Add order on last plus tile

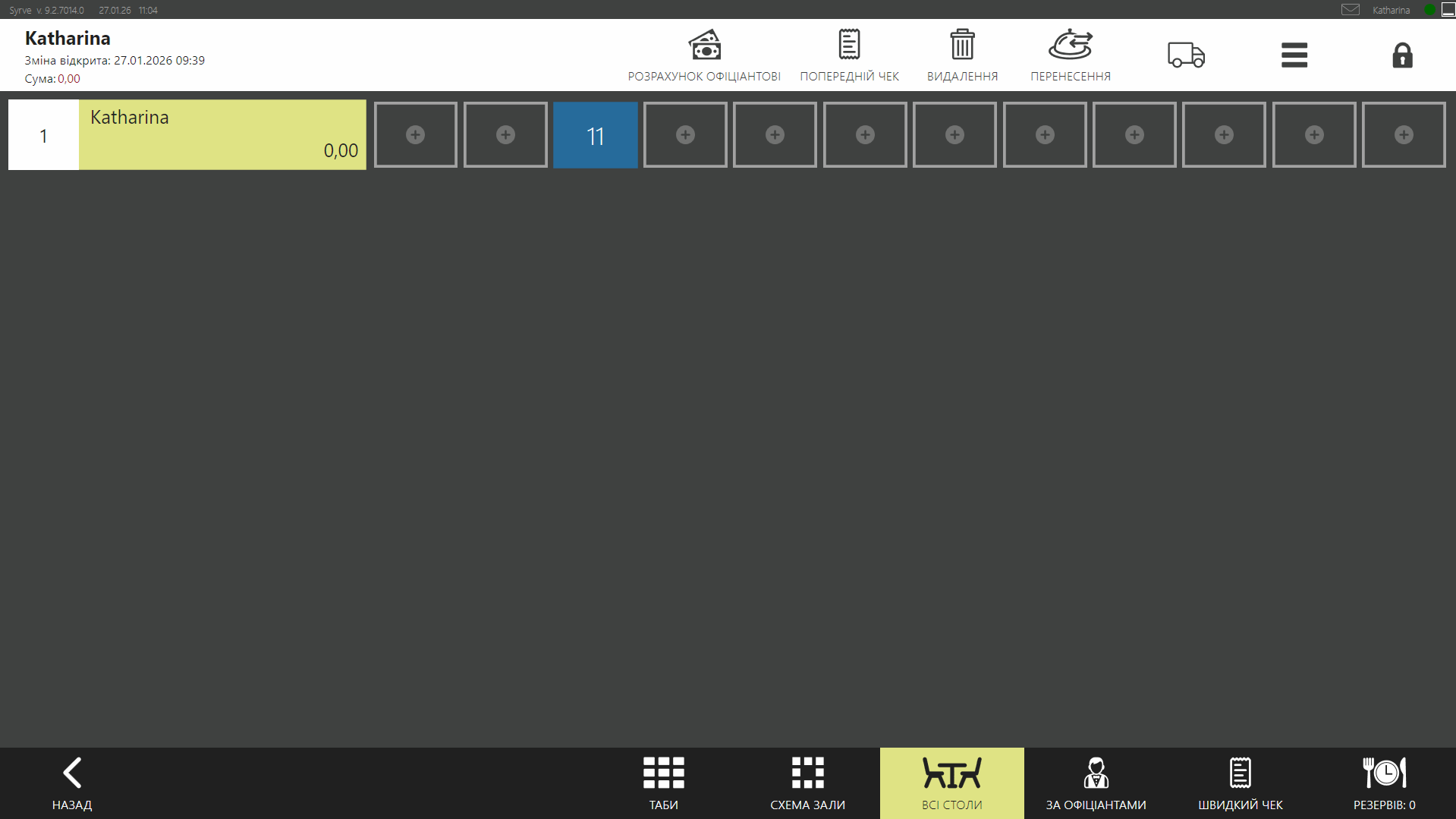1404,135
